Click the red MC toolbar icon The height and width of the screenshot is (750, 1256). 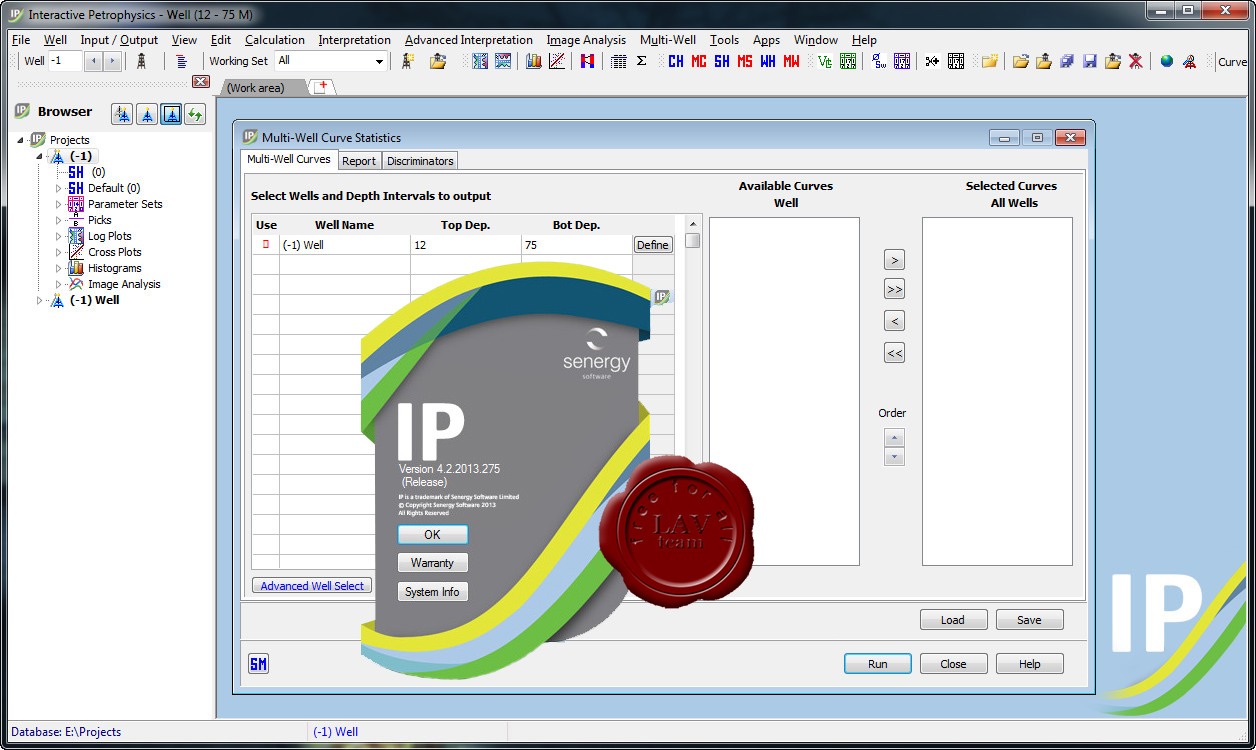tap(699, 61)
